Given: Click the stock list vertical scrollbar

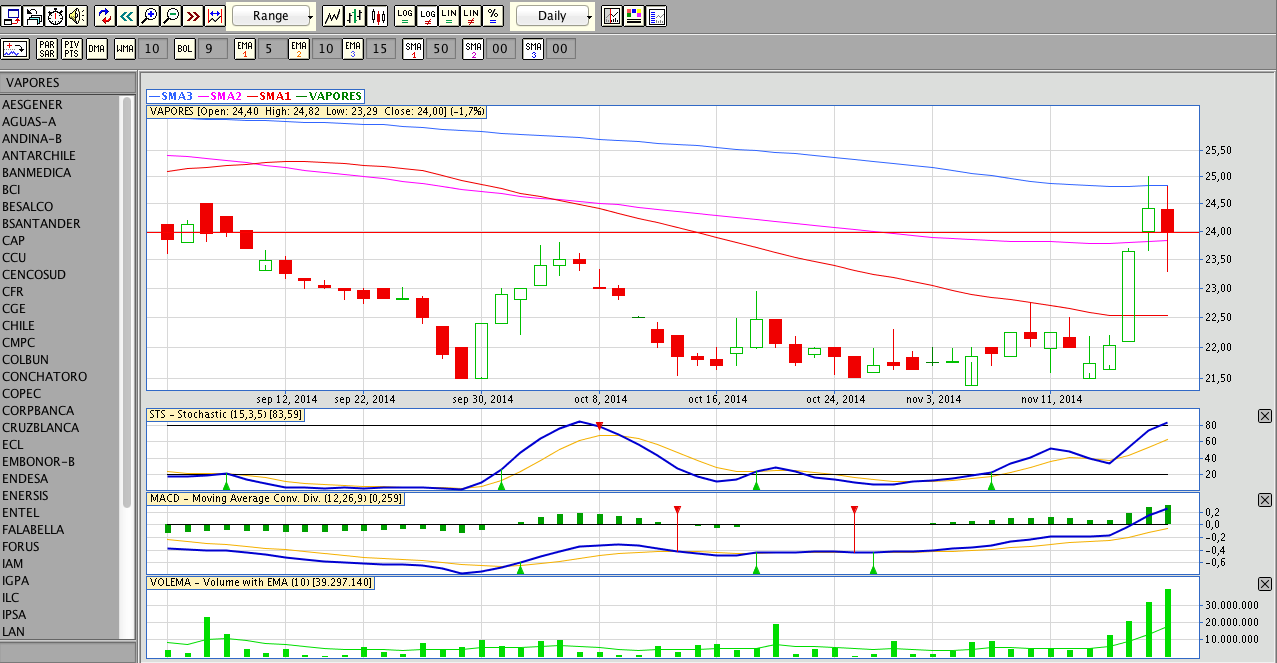Looking at the screenshot, I should click(x=127, y=300).
